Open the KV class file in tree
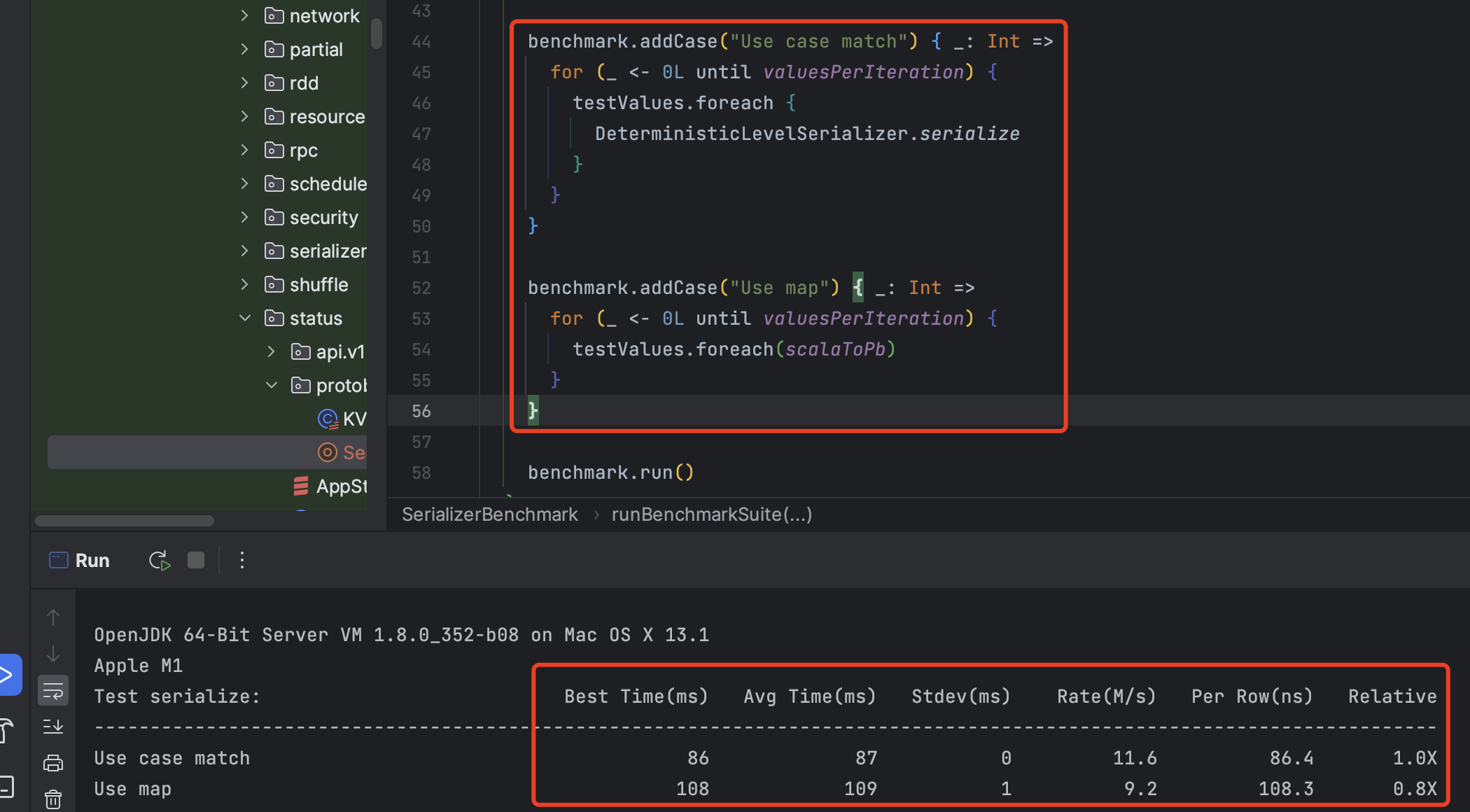The width and height of the screenshot is (1470, 812). 353,419
